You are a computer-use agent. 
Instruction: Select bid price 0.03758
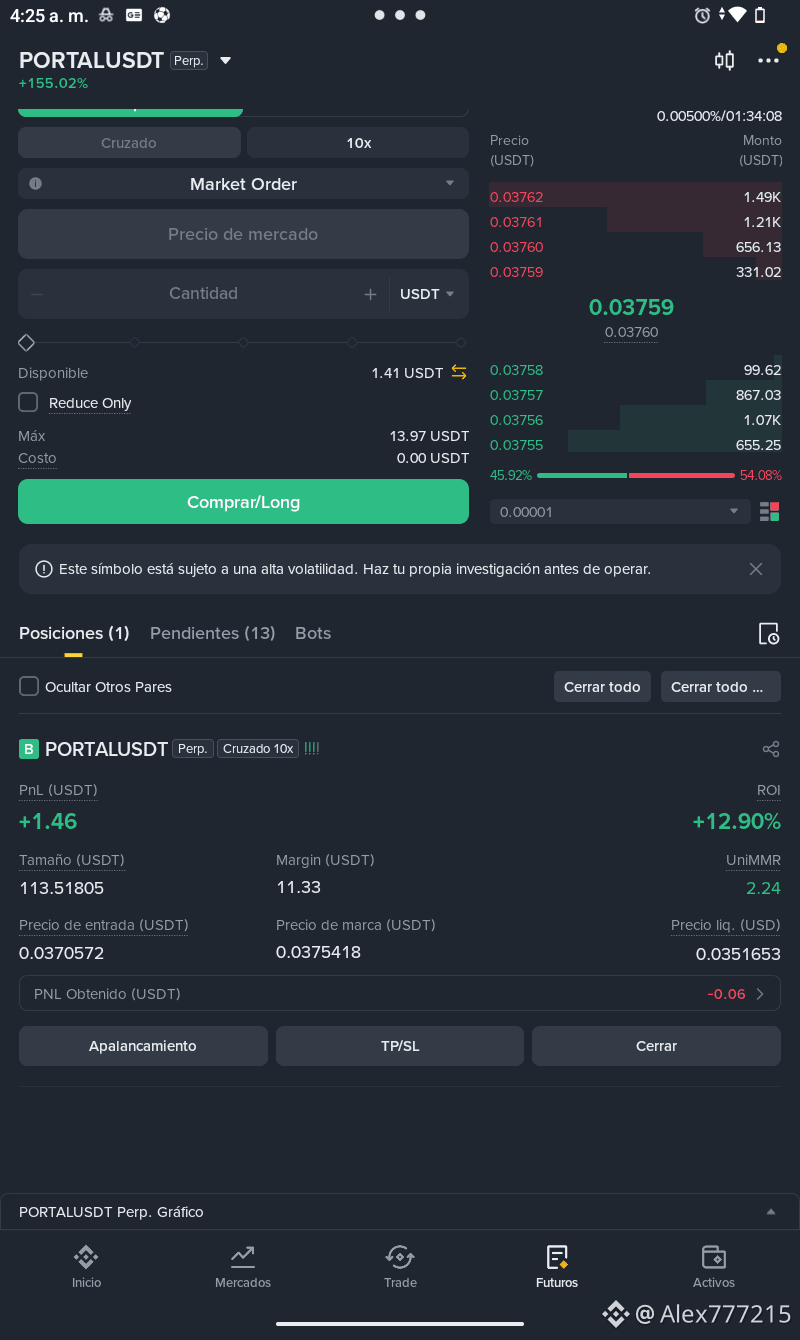tap(517, 370)
